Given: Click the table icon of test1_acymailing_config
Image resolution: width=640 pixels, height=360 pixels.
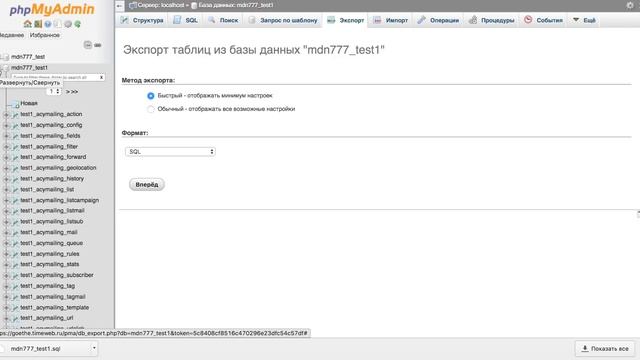Looking at the screenshot, I should pyautogui.click(x=15, y=125).
